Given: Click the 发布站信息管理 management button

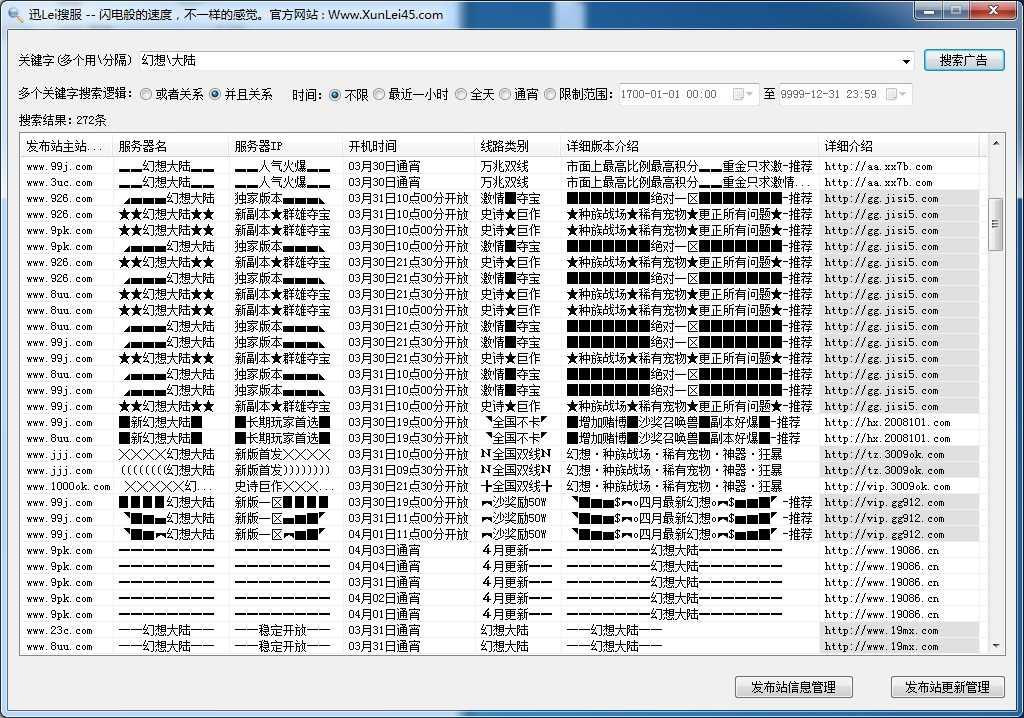Looking at the screenshot, I should 793,687.
